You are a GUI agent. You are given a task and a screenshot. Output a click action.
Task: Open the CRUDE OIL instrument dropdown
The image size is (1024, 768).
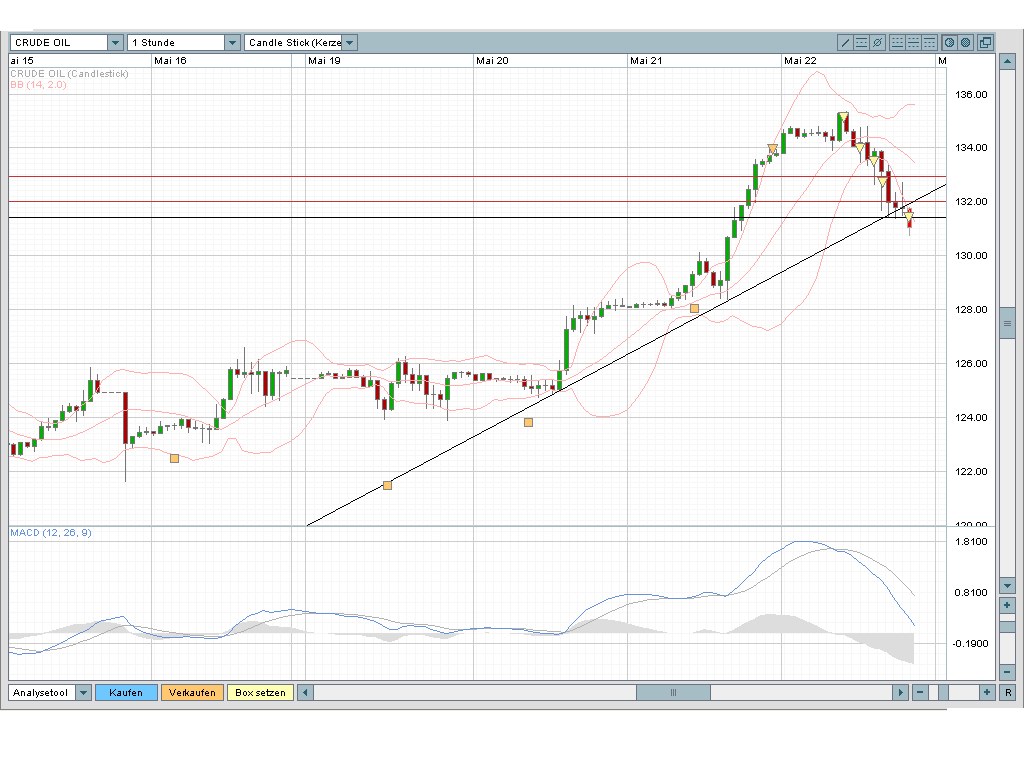[x=116, y=43]
